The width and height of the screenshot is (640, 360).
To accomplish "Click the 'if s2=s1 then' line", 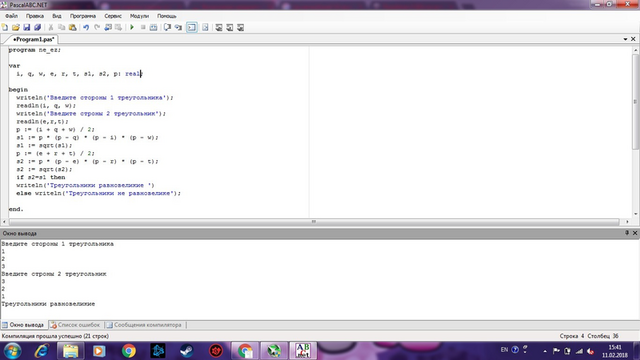I will tap(40, 177).
